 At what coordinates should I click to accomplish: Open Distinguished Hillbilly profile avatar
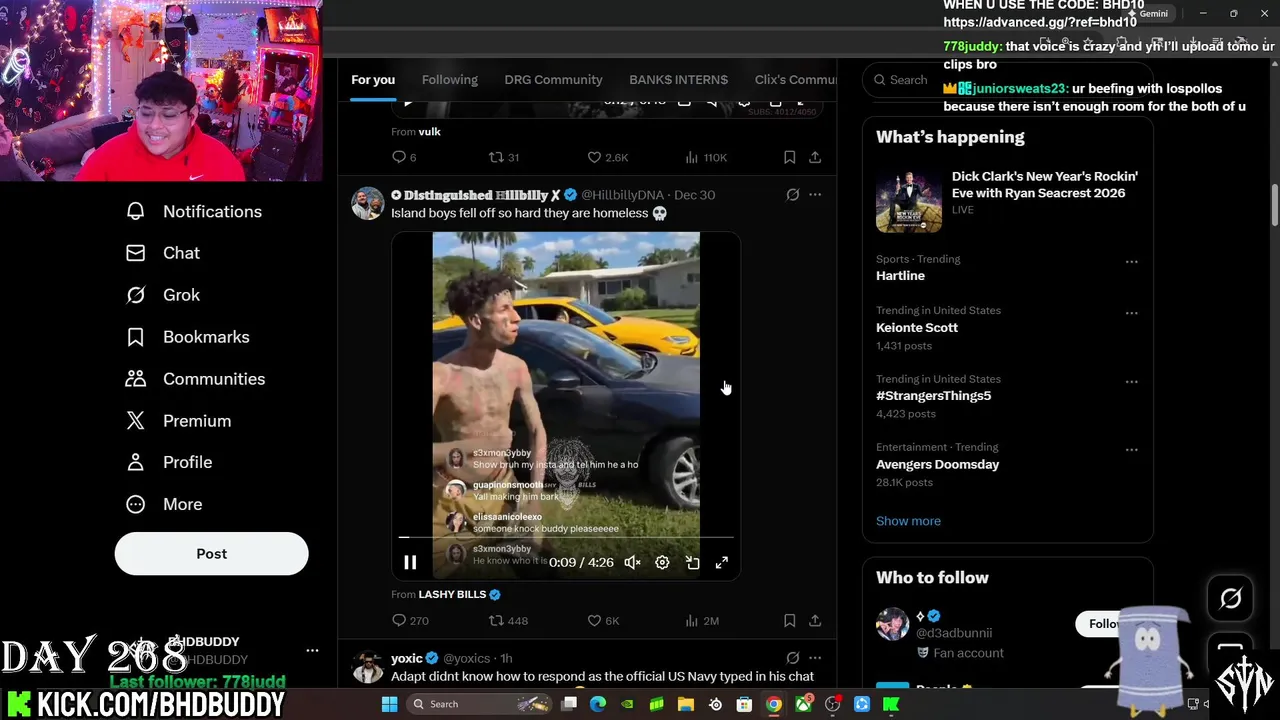[x=367, y=203]
